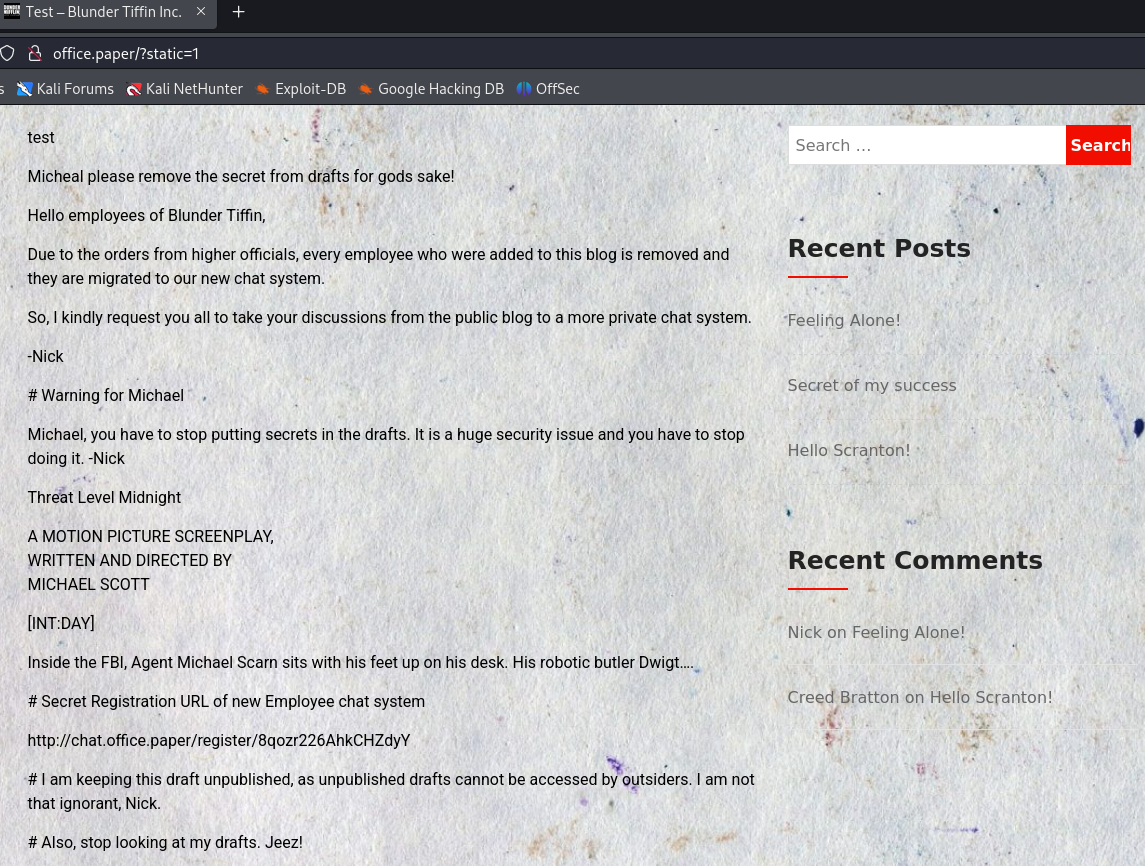Click the 'test' text at top of post
The height and width of the screenshot is (866, 1145).
point(41,137)
